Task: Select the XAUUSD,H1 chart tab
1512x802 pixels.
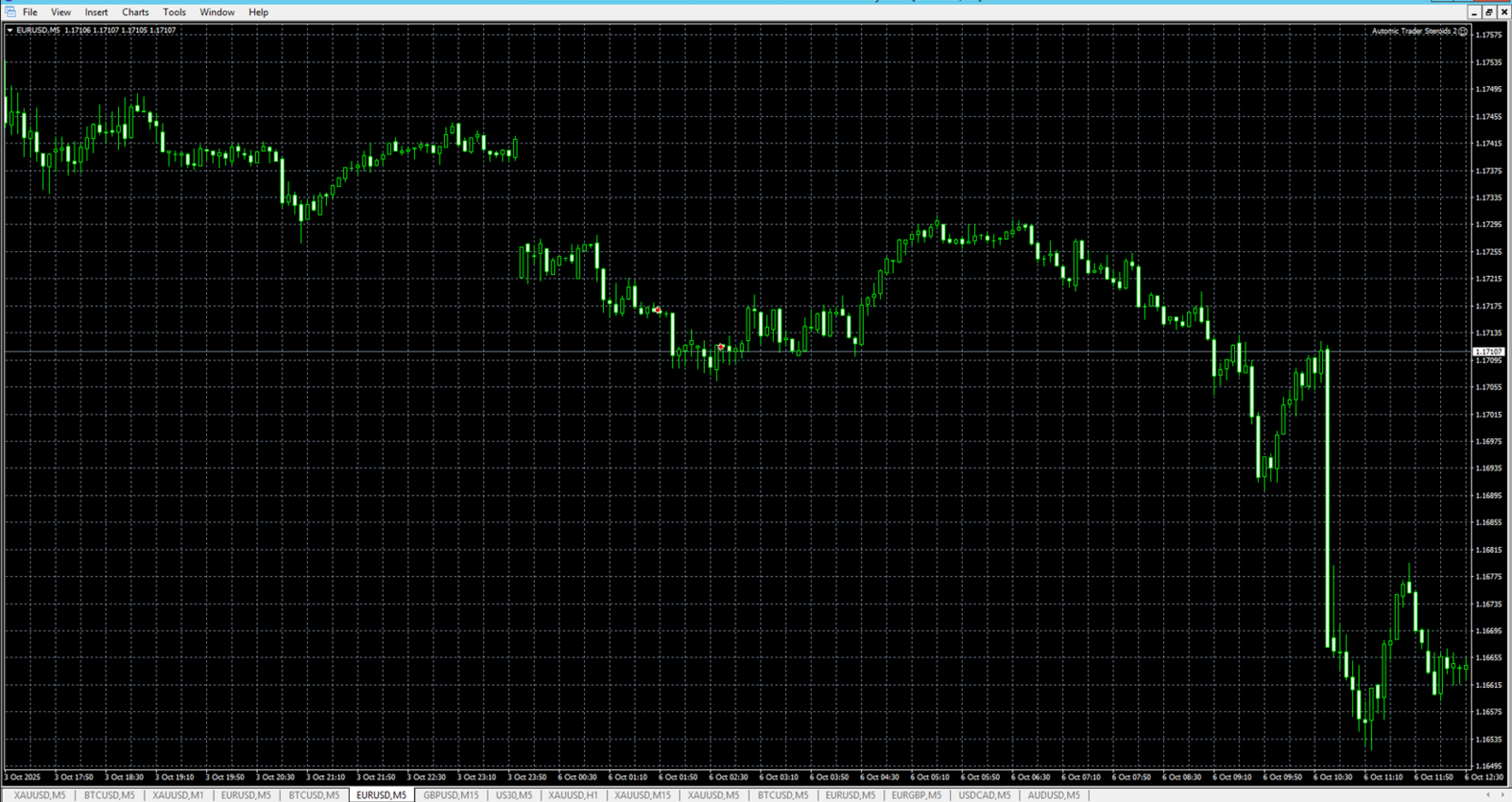Action: [x=573, y=795]
